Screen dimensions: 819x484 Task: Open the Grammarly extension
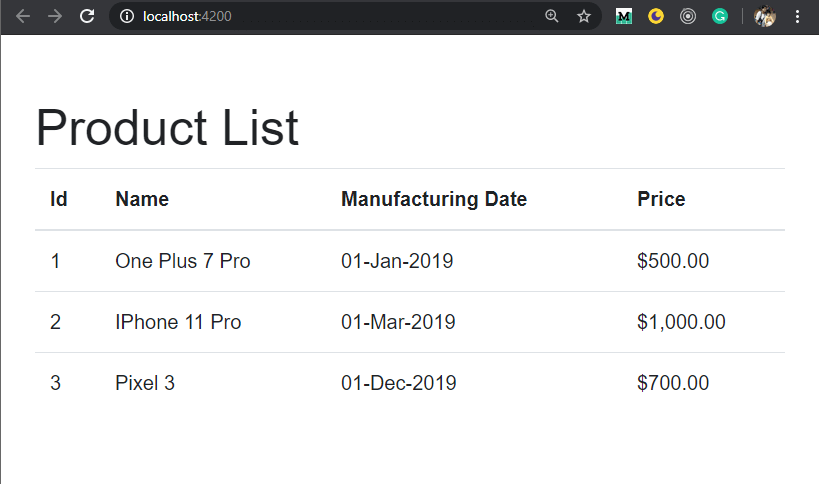(x=720, y=16)
